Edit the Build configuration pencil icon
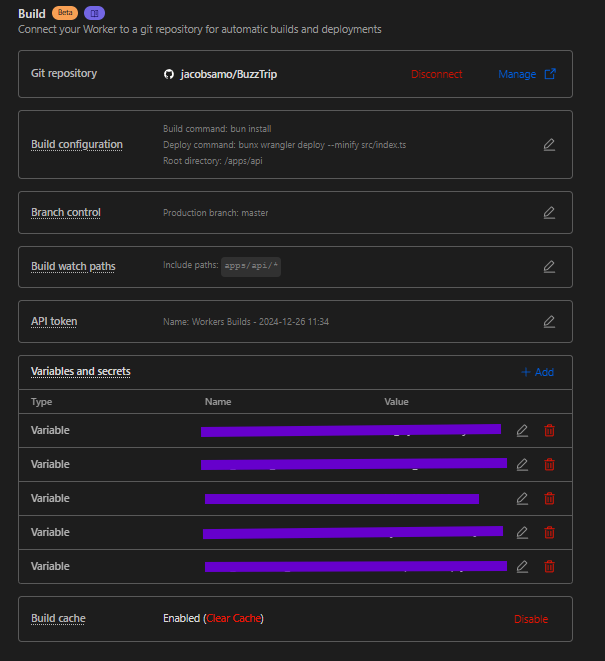605x661 pixels. (x=548, y=145)
